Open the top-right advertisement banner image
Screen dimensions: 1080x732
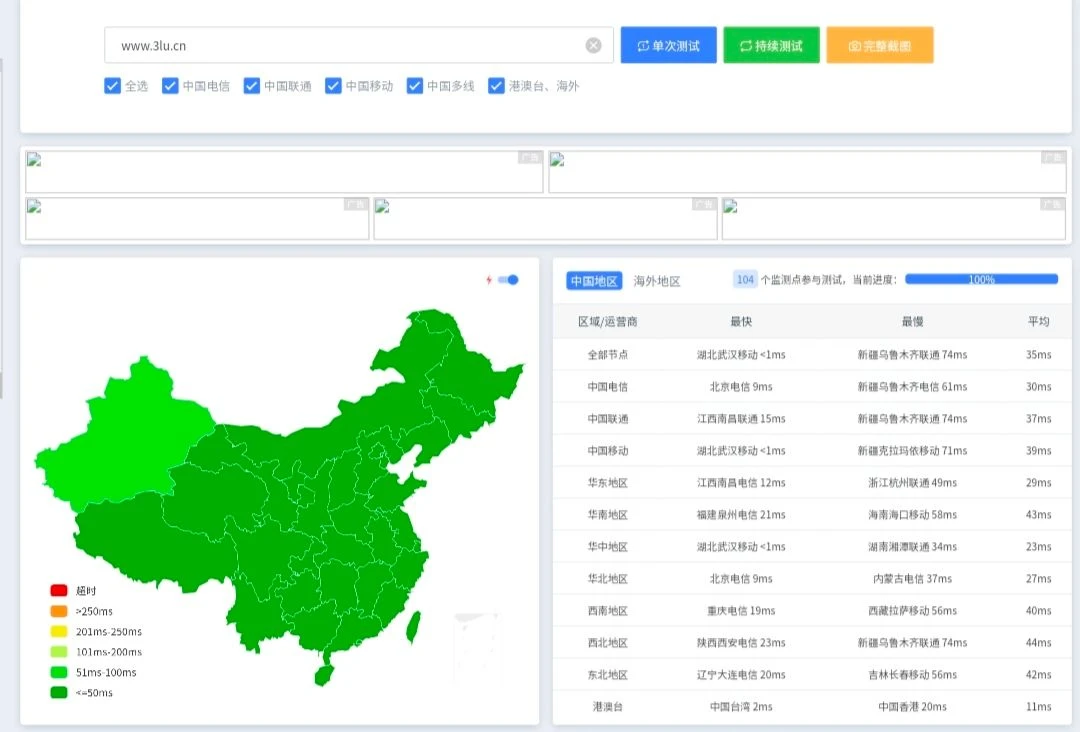click(807, 172)
